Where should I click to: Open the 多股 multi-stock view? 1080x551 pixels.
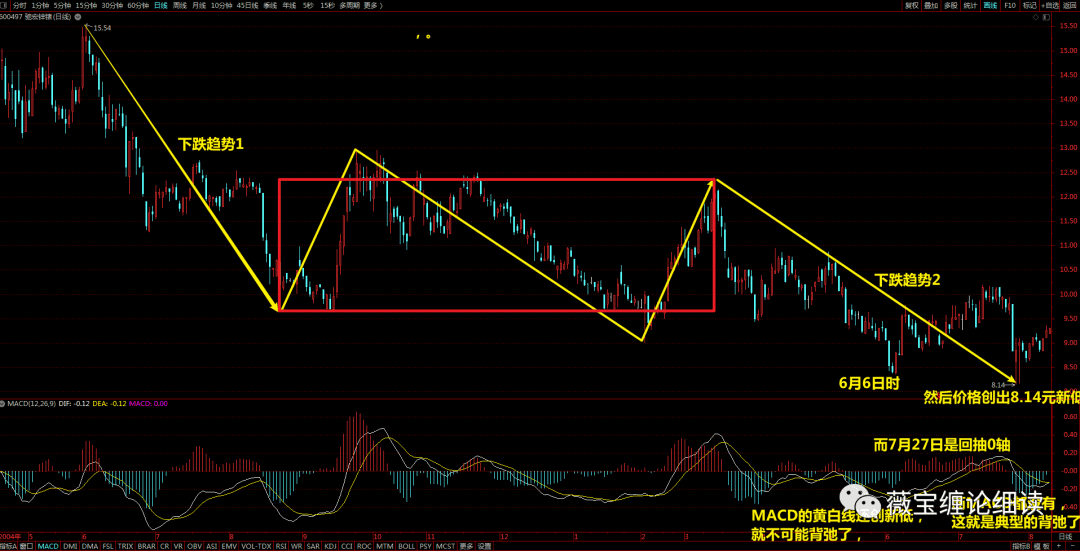coord(951,6)
